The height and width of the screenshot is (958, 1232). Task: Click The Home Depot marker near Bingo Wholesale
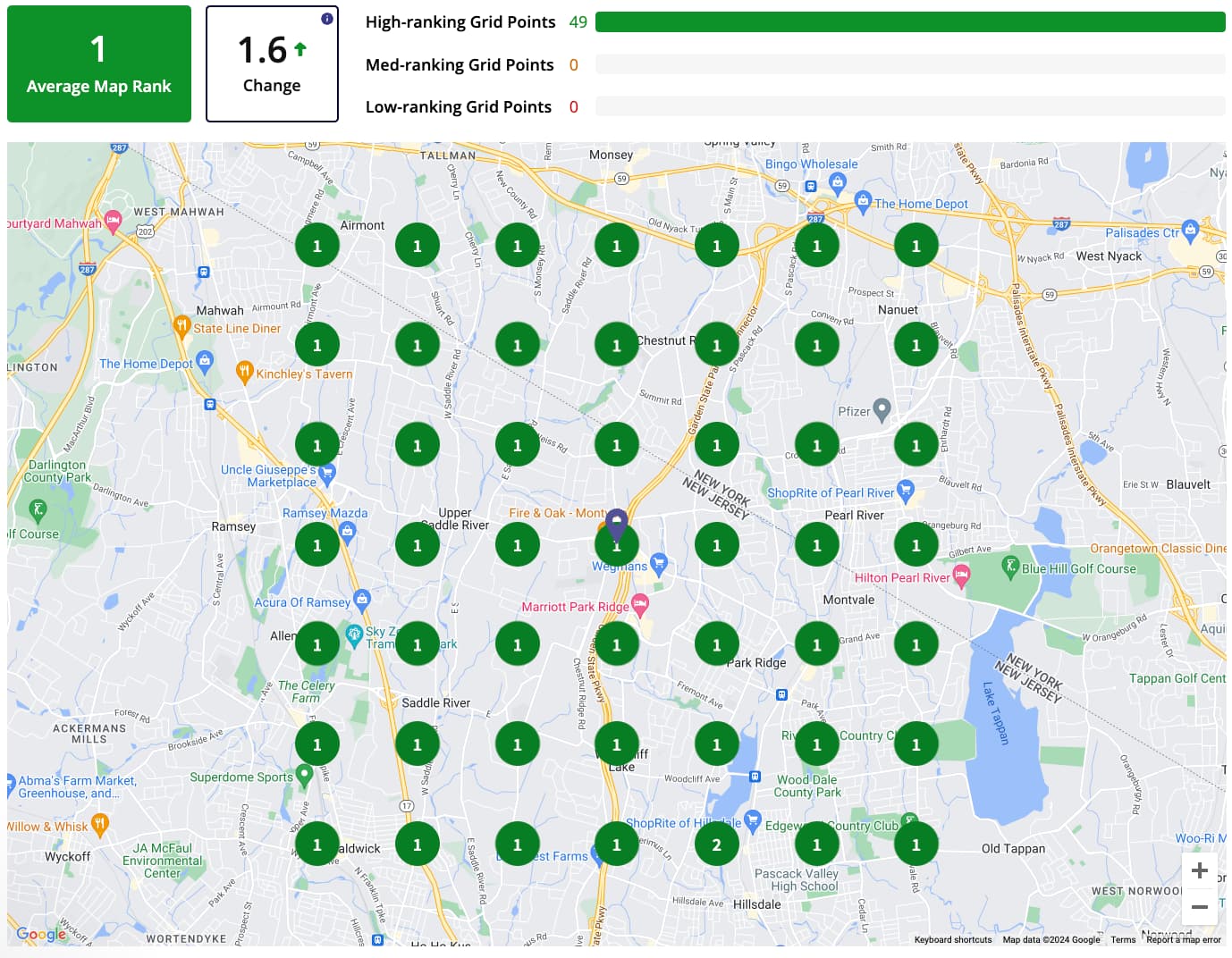[863, 200]
